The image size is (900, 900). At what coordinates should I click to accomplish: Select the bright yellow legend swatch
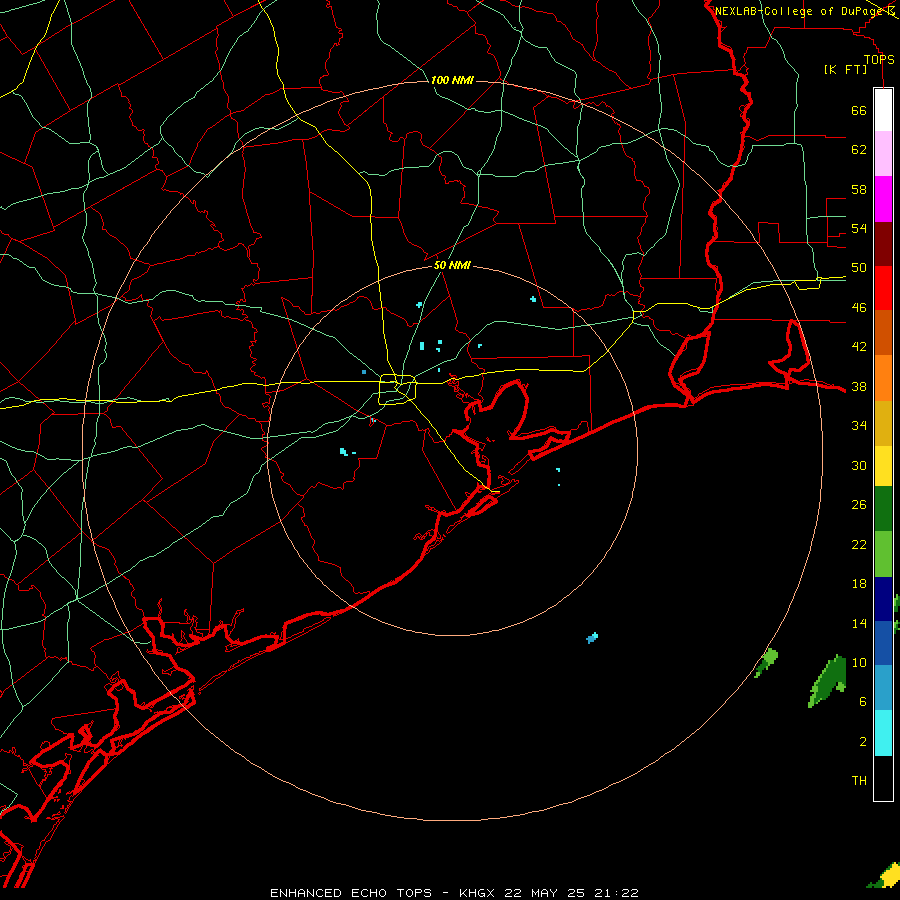tap(883, 466)
